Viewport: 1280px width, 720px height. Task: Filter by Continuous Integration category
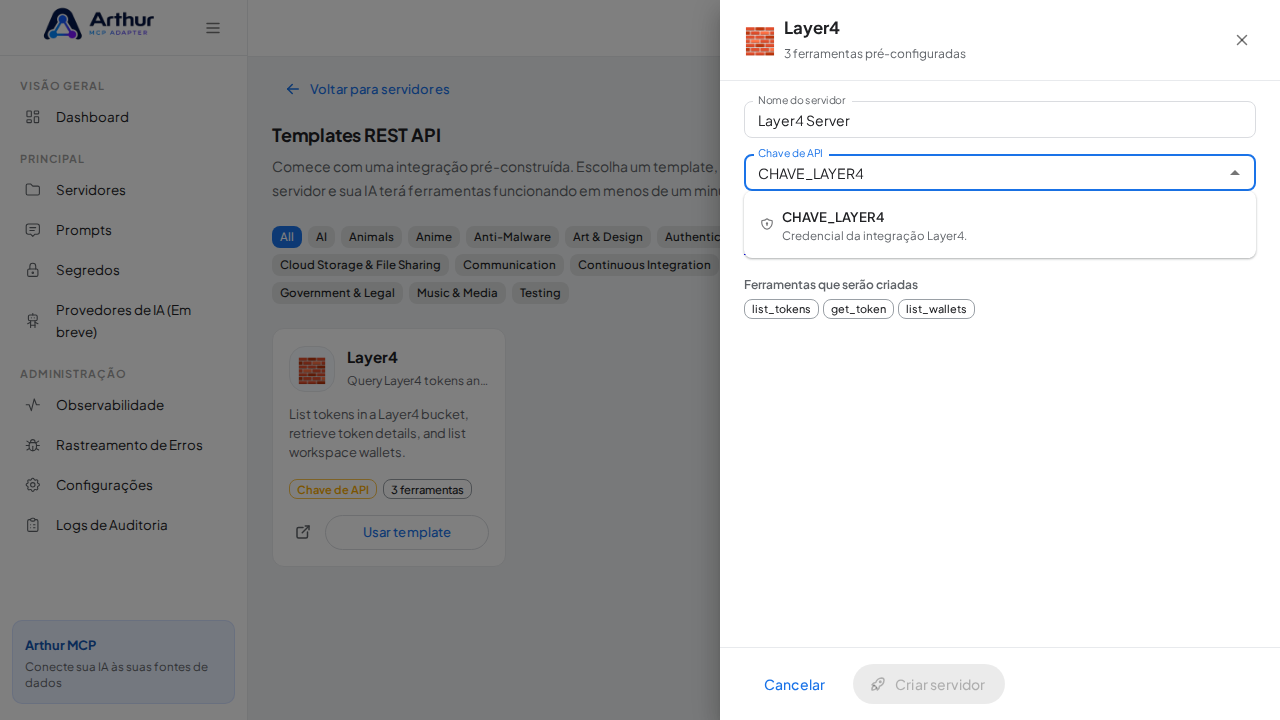pos(645,265)
